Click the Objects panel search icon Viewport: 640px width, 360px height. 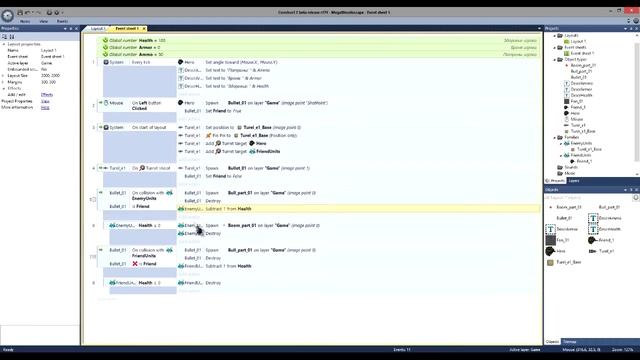pyautogui.click(x=636, y=198)
